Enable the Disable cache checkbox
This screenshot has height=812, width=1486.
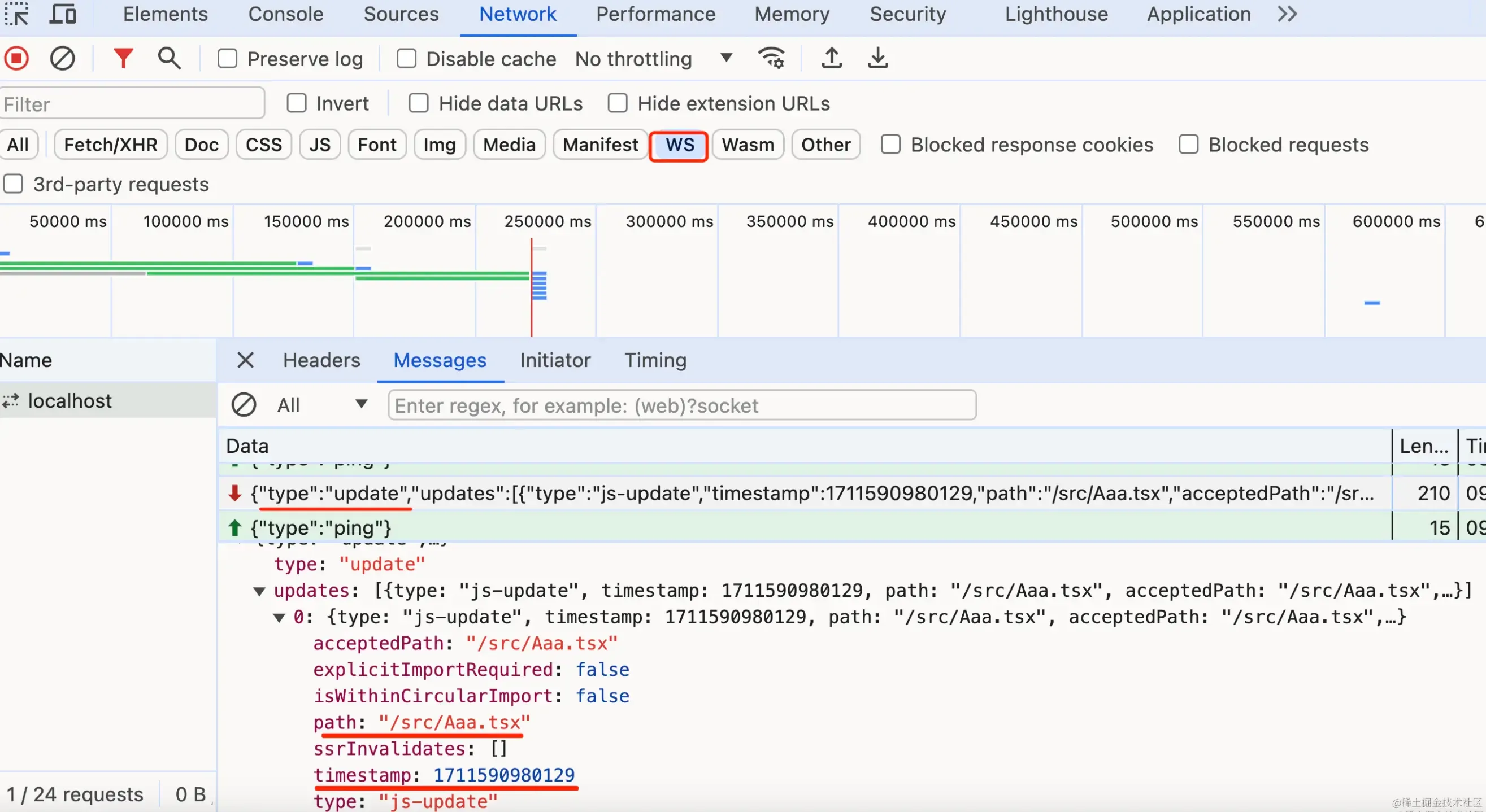click(406, 58)
